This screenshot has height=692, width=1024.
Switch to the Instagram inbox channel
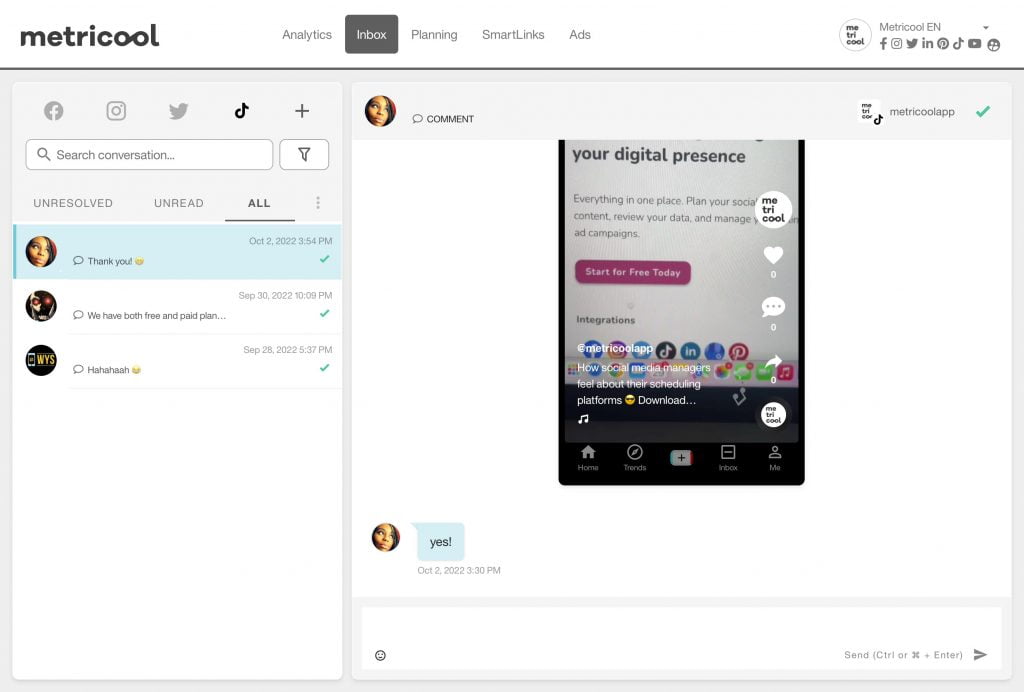point(116,111)
